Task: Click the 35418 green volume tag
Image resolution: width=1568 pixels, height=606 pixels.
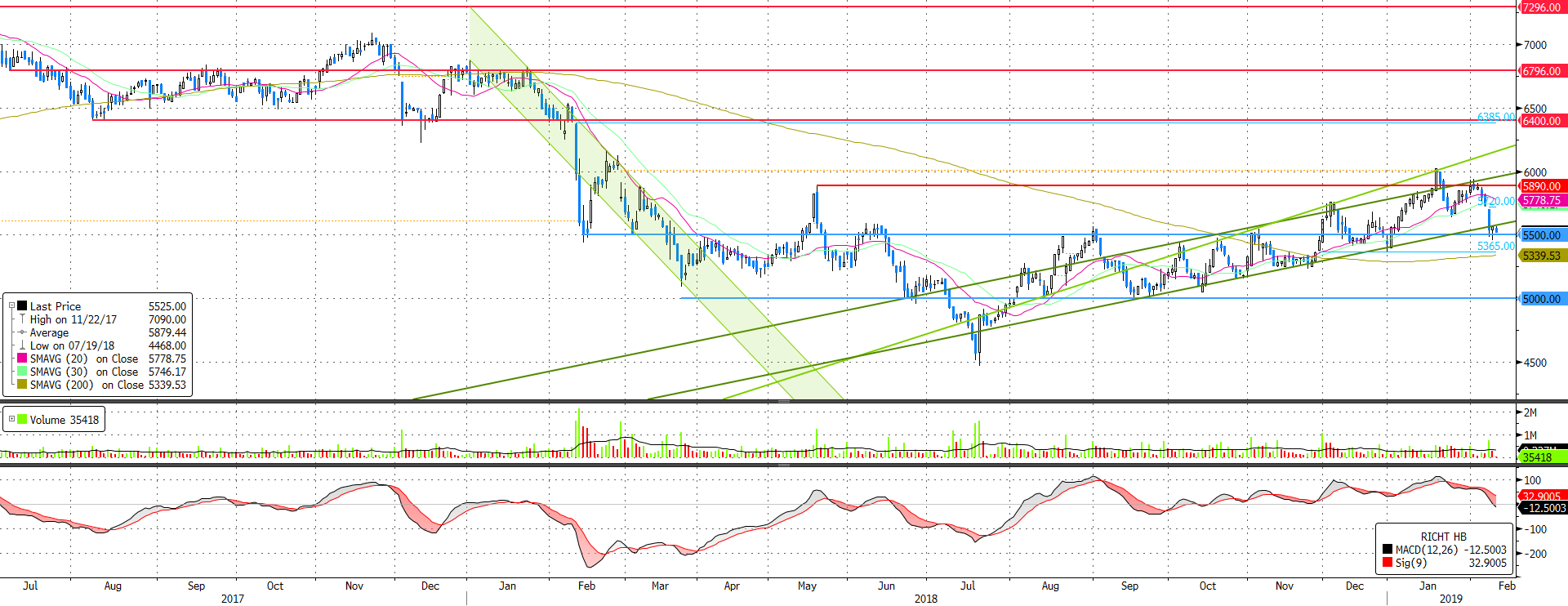Action: pos(1542,457)
